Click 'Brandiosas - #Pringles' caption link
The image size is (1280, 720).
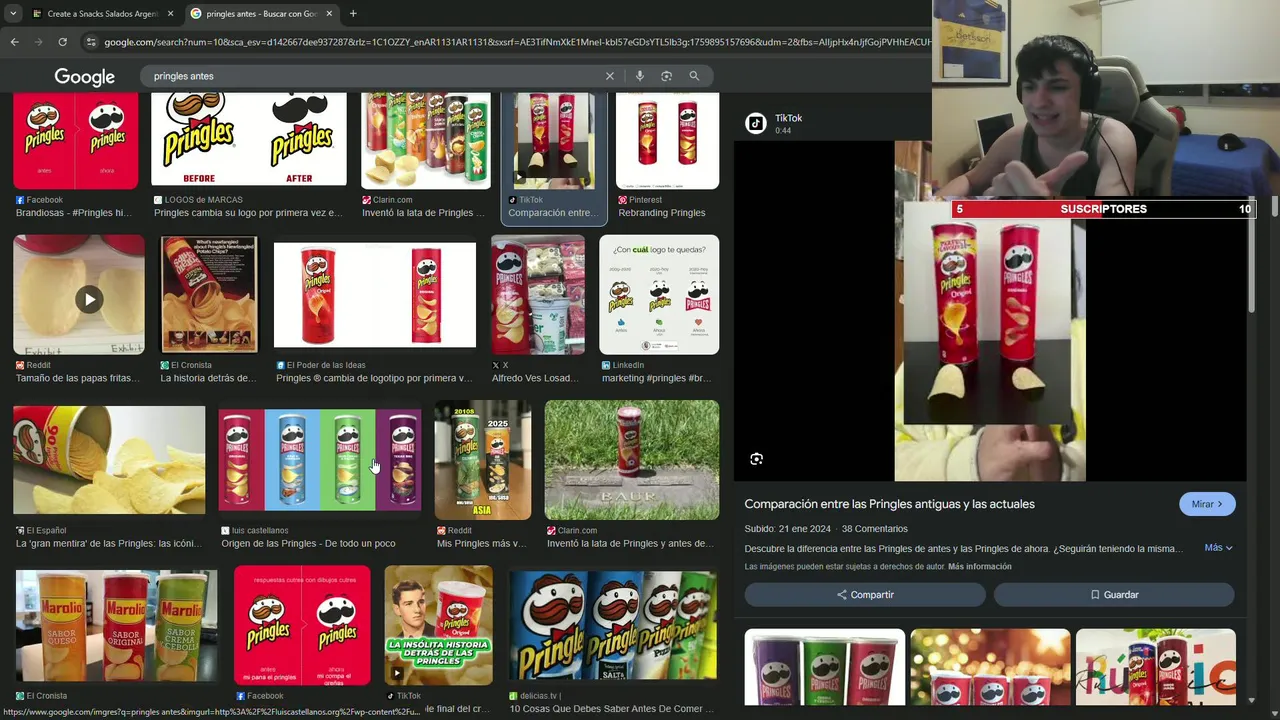73,213
